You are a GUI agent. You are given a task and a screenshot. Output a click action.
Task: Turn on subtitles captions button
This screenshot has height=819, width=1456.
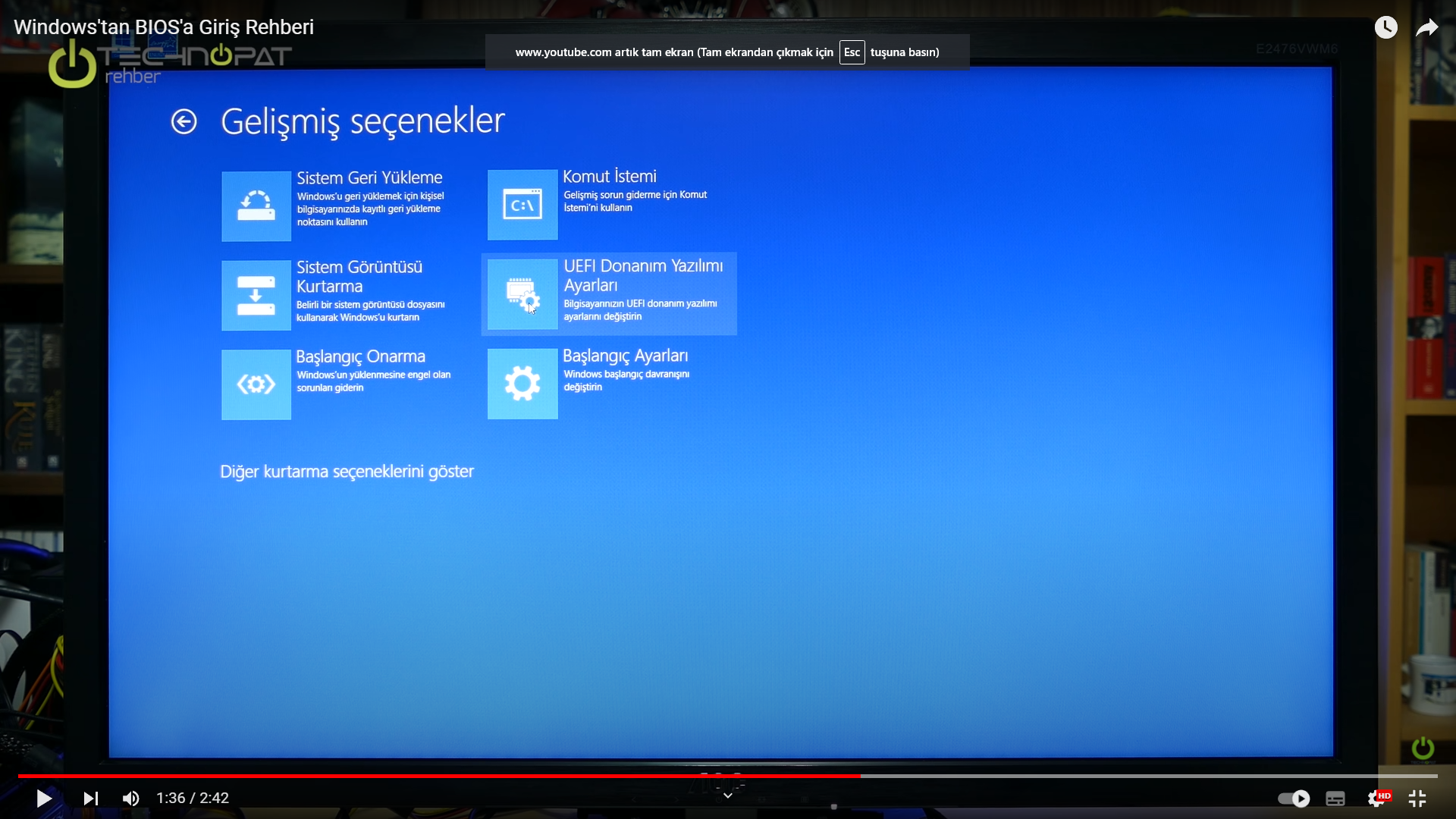click(1335, 799)
